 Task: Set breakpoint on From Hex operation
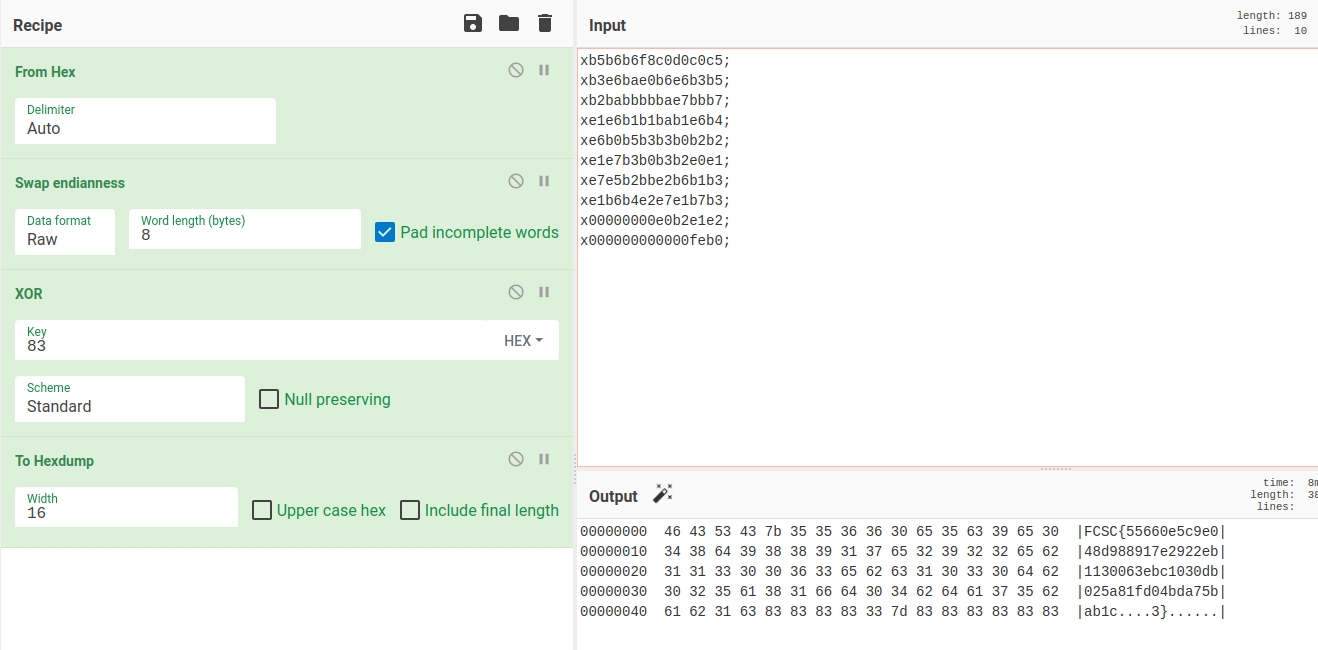click(x=545, y=70)
